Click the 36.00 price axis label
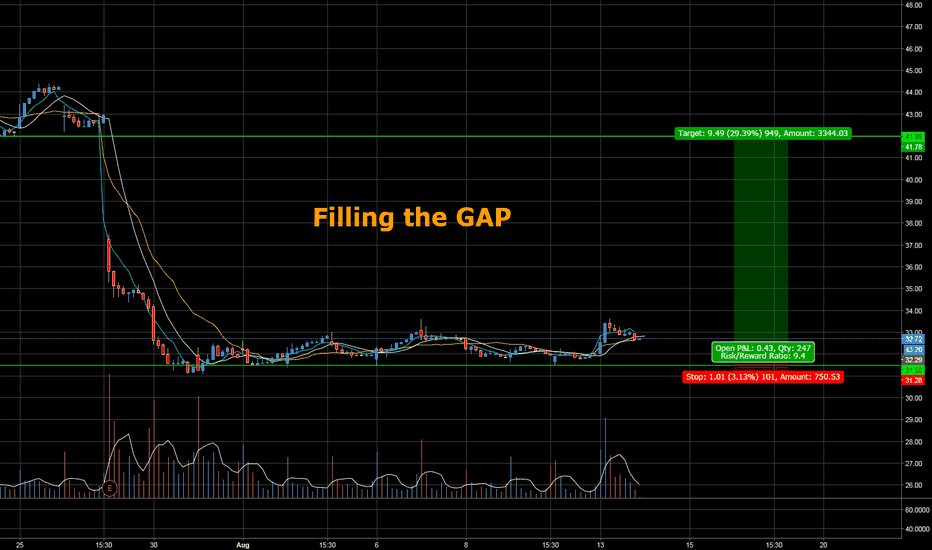The width and height of the screenshot is (932, 550). (914, 268)
